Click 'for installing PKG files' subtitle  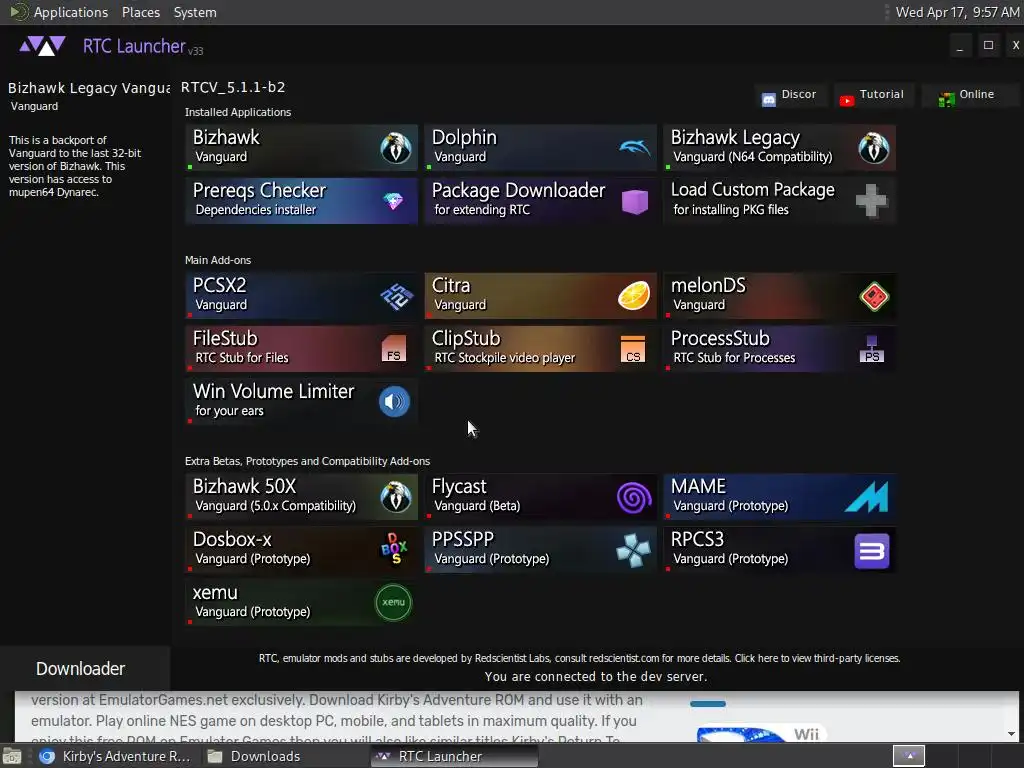[731, 210]
